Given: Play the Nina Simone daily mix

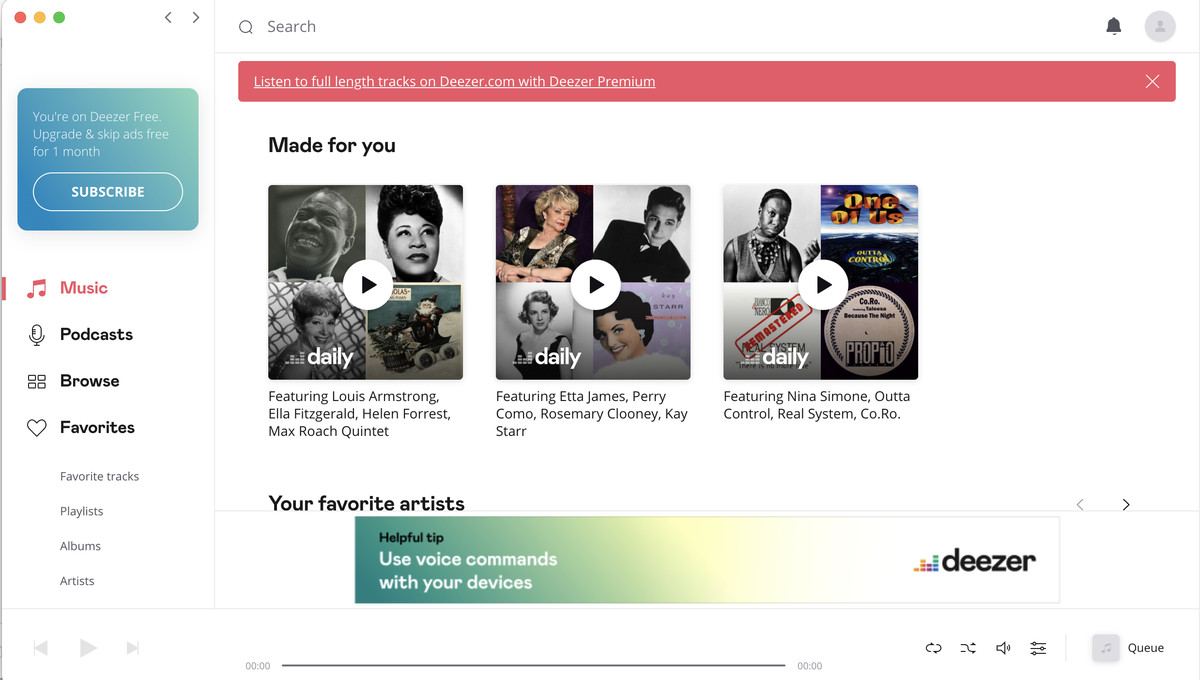Looking at the screenshot, I should tap(824, 285).
